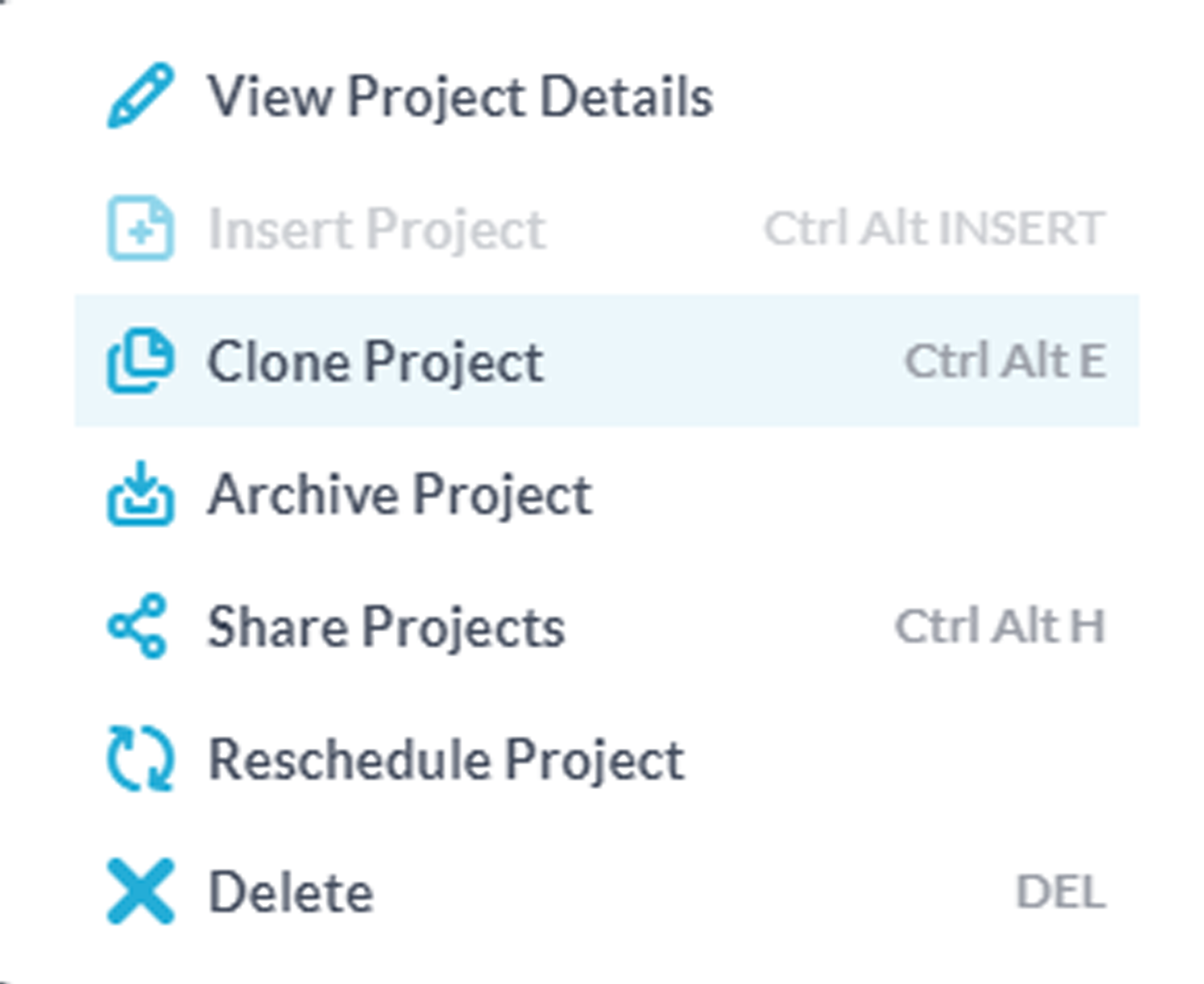
Task: Click the Reschedule Project circular arrows icon
Action: pyautogui.click(x=141, y=758)
